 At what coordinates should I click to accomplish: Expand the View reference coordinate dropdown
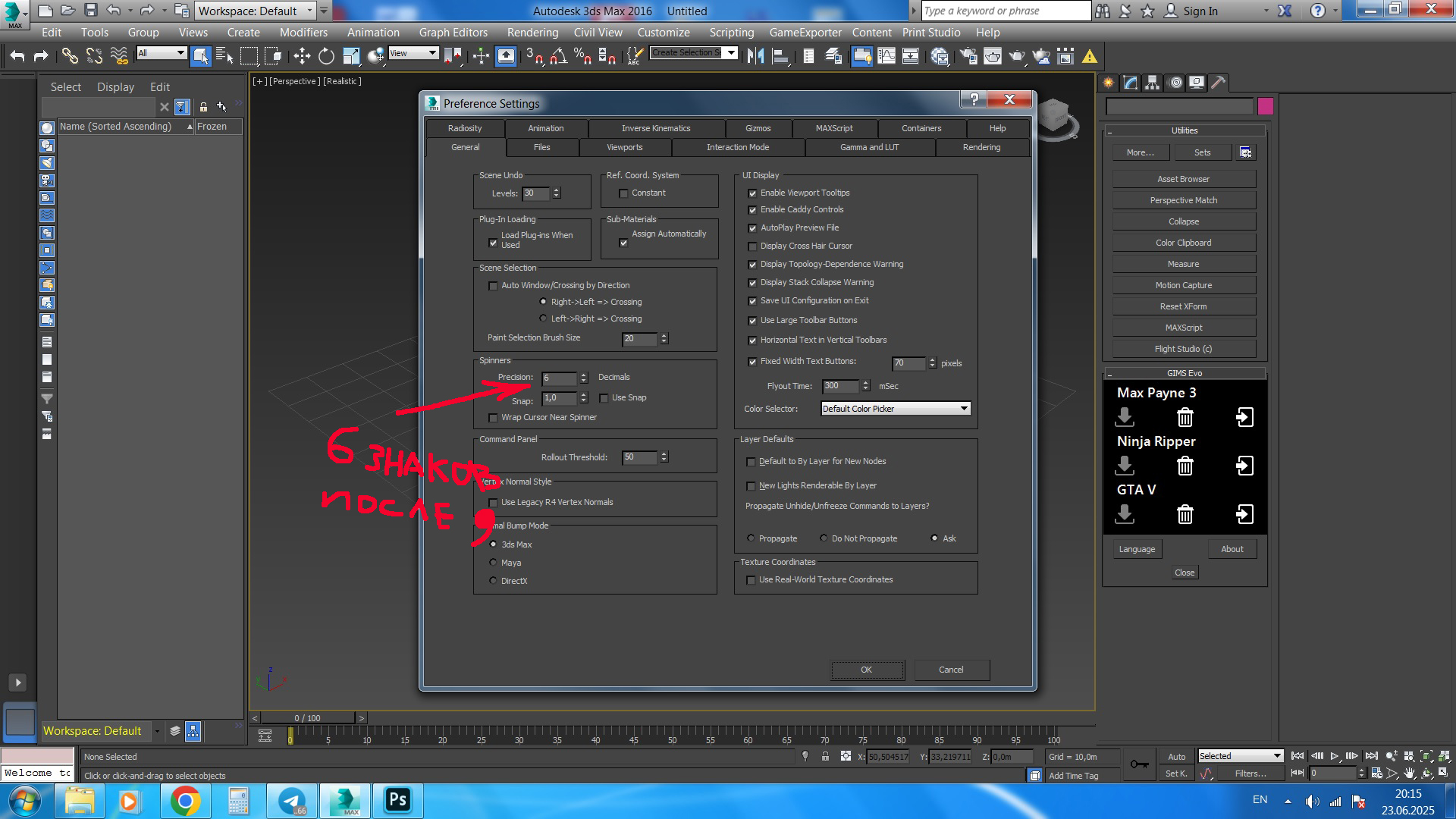click(x=432, y=53)
